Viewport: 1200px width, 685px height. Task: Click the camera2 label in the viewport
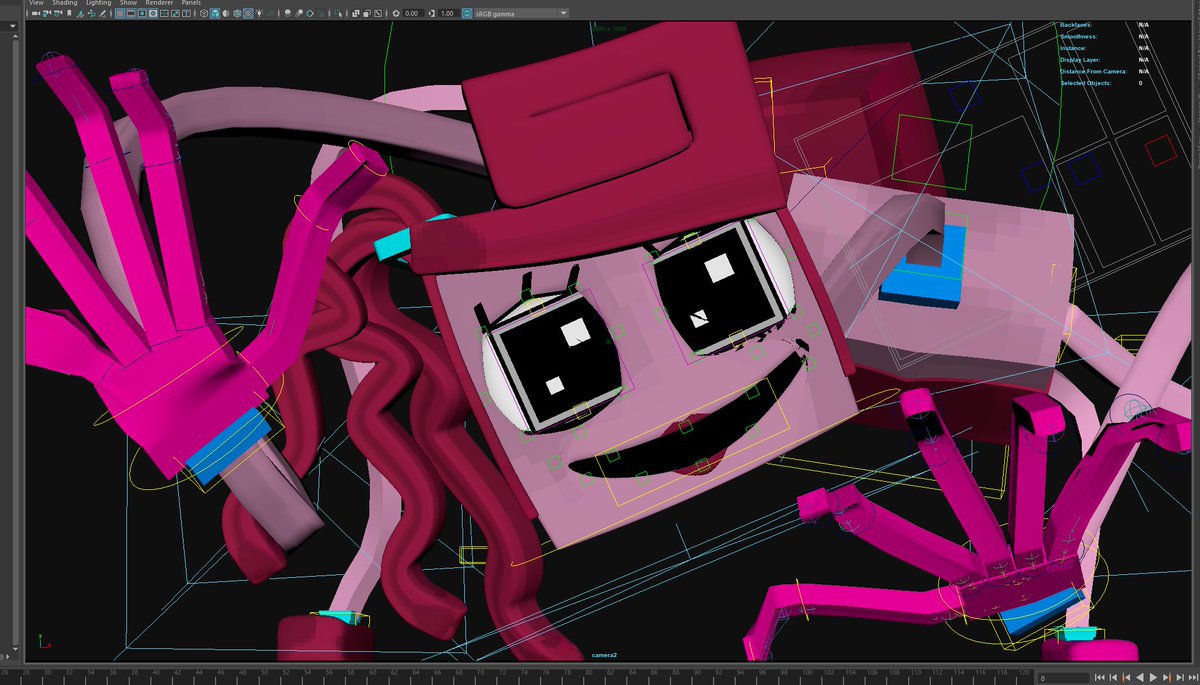pos(603,655)
